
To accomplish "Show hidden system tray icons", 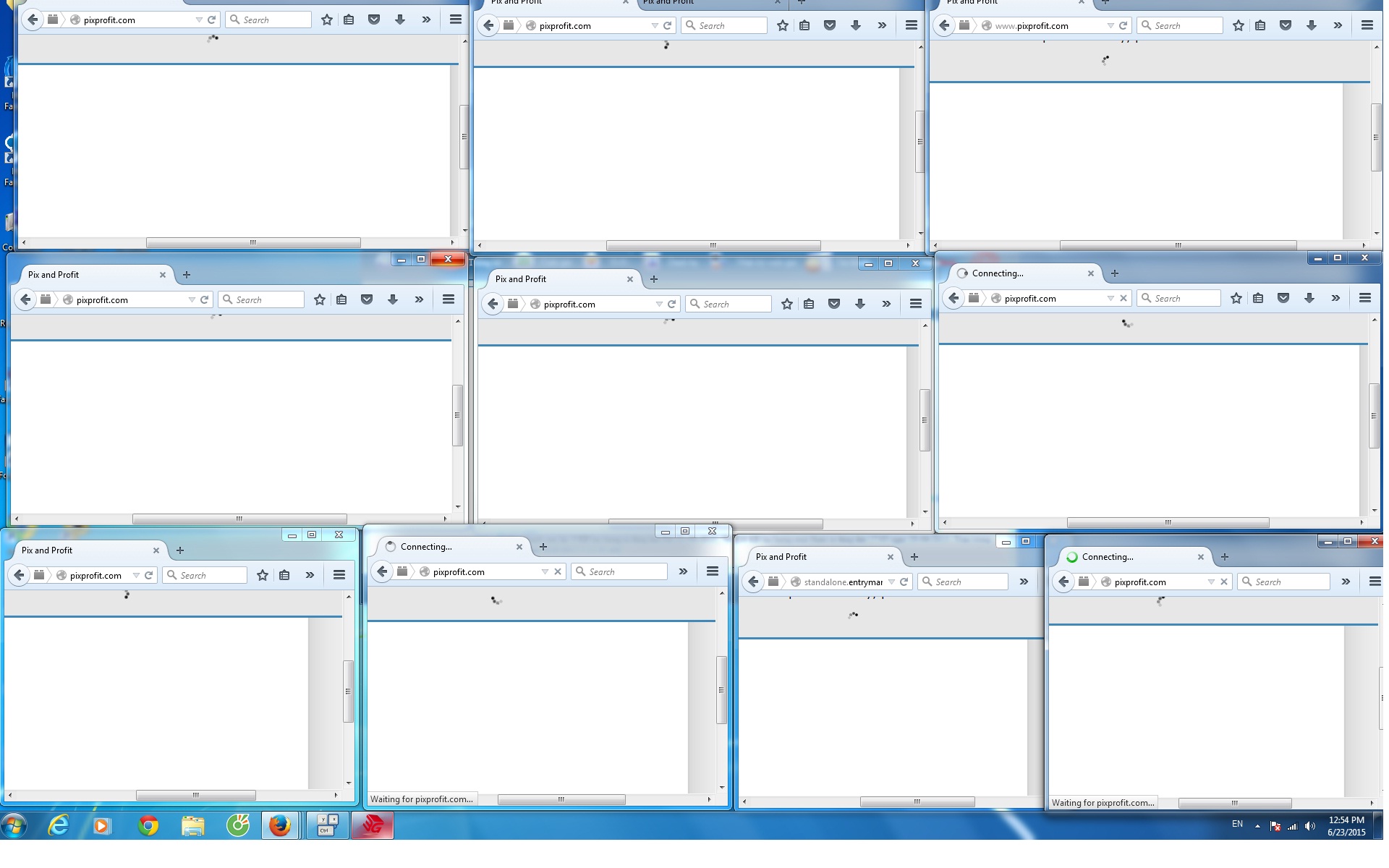I will (1257, 825).
